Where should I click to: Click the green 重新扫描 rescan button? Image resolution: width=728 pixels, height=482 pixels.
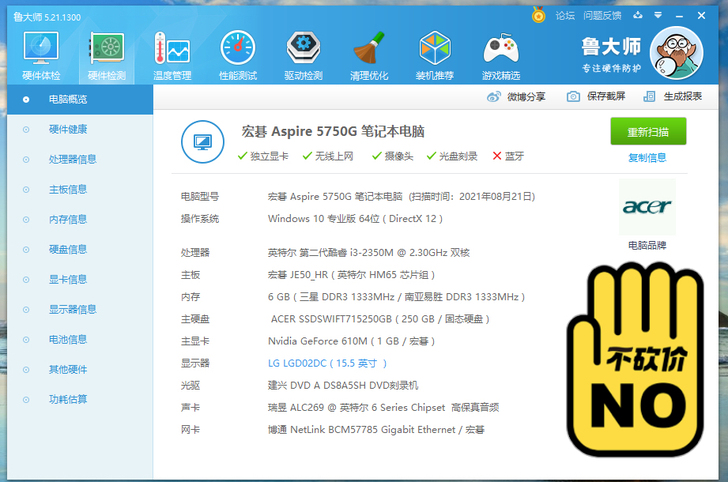tap(648, 131)
